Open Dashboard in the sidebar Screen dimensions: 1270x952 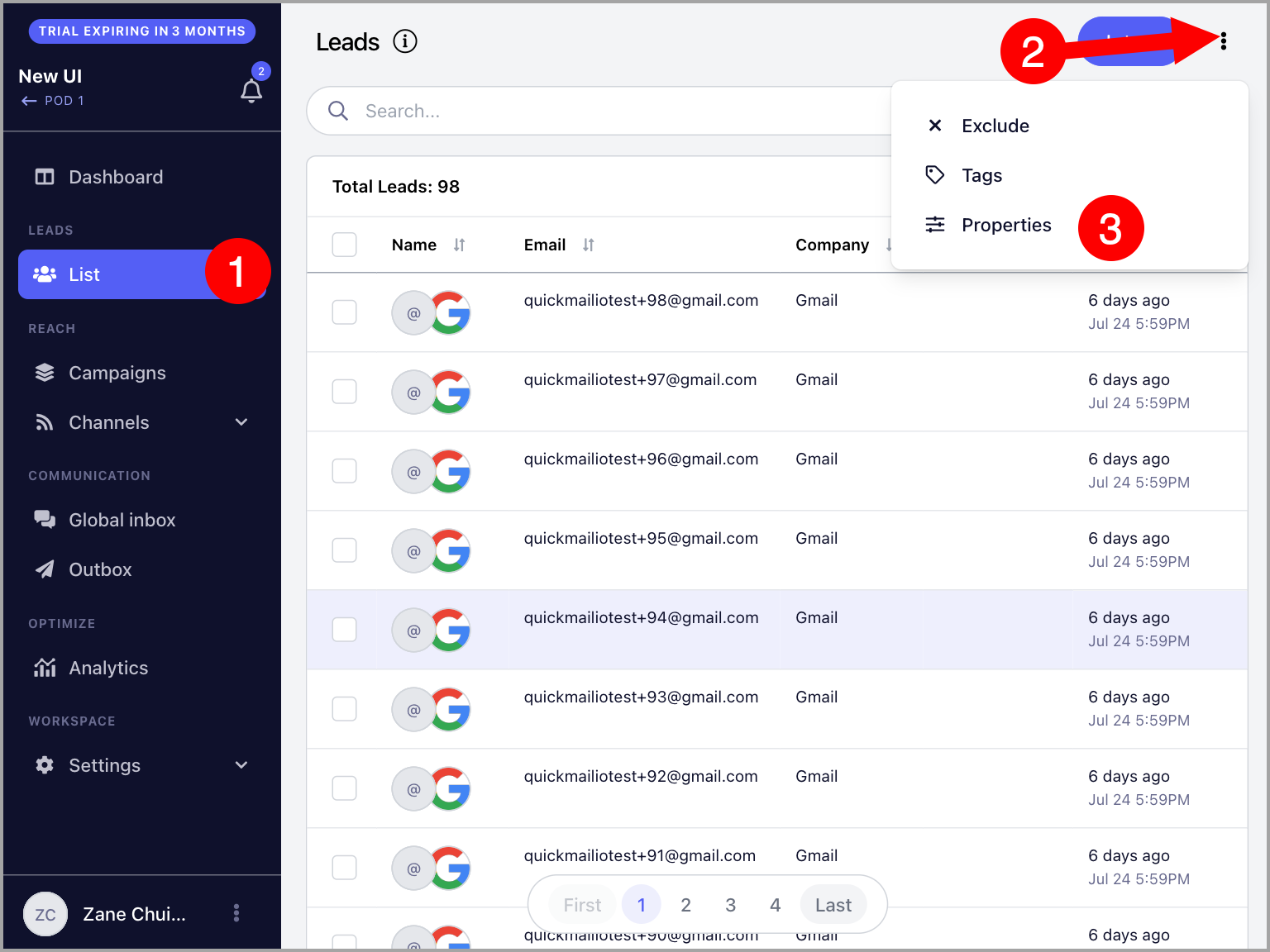tap(142, 177)
